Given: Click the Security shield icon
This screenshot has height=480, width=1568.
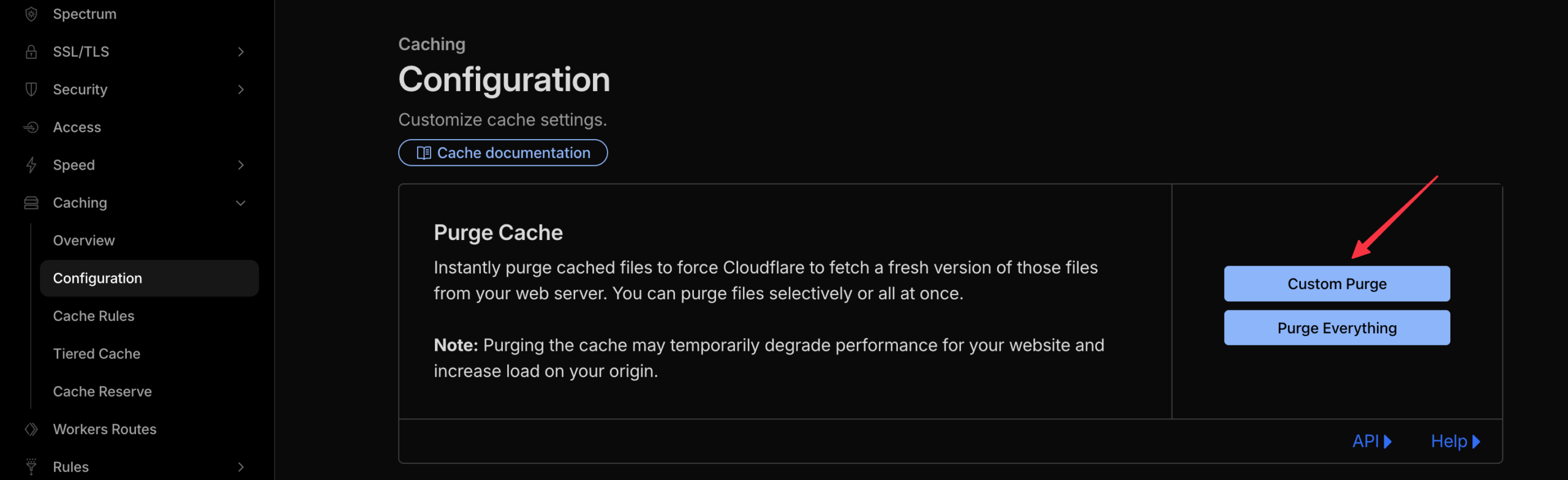Looking at the screenshot, I should [31, 89].
